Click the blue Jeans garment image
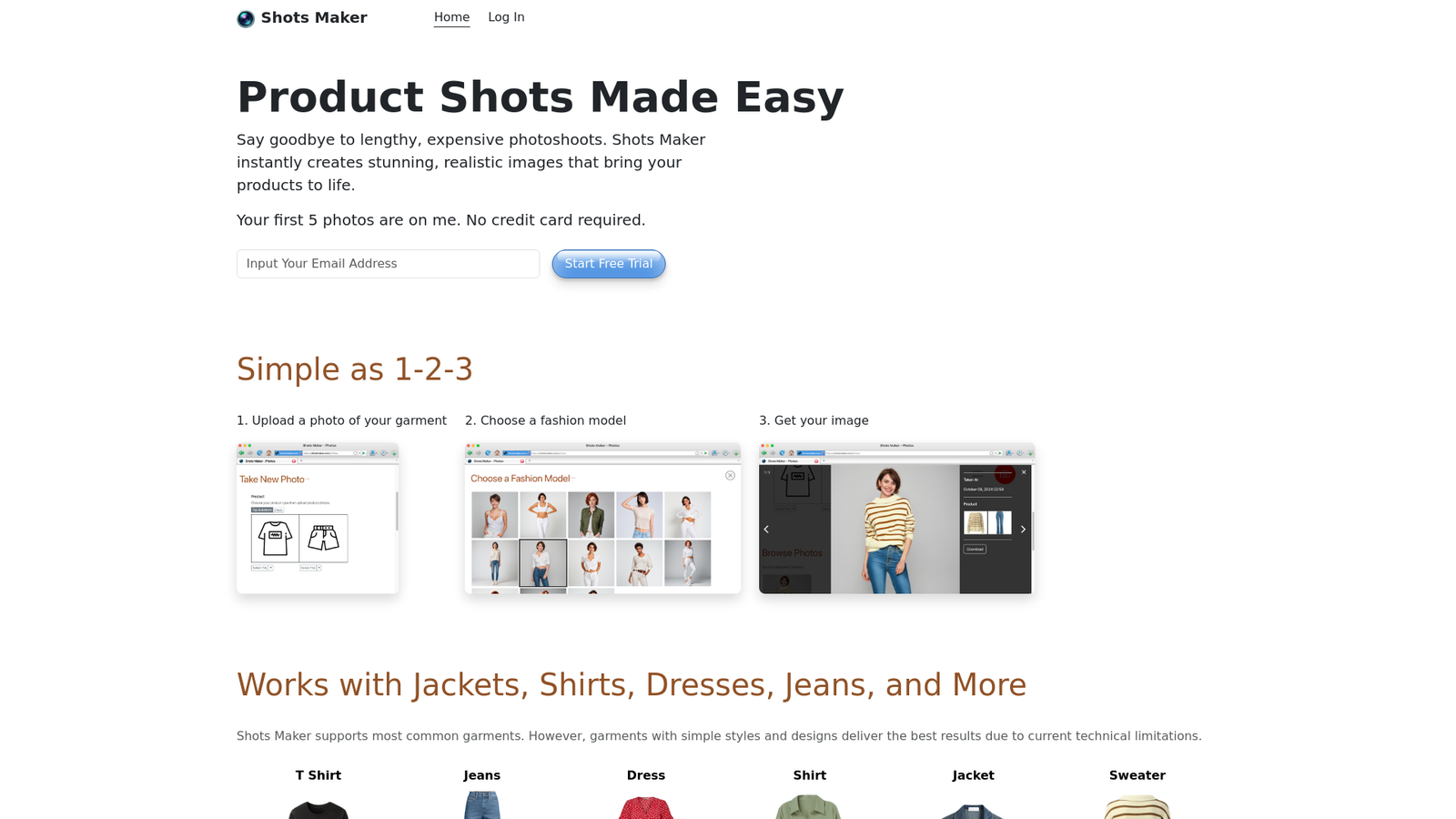1456x819 pixels. click(482, 806)
